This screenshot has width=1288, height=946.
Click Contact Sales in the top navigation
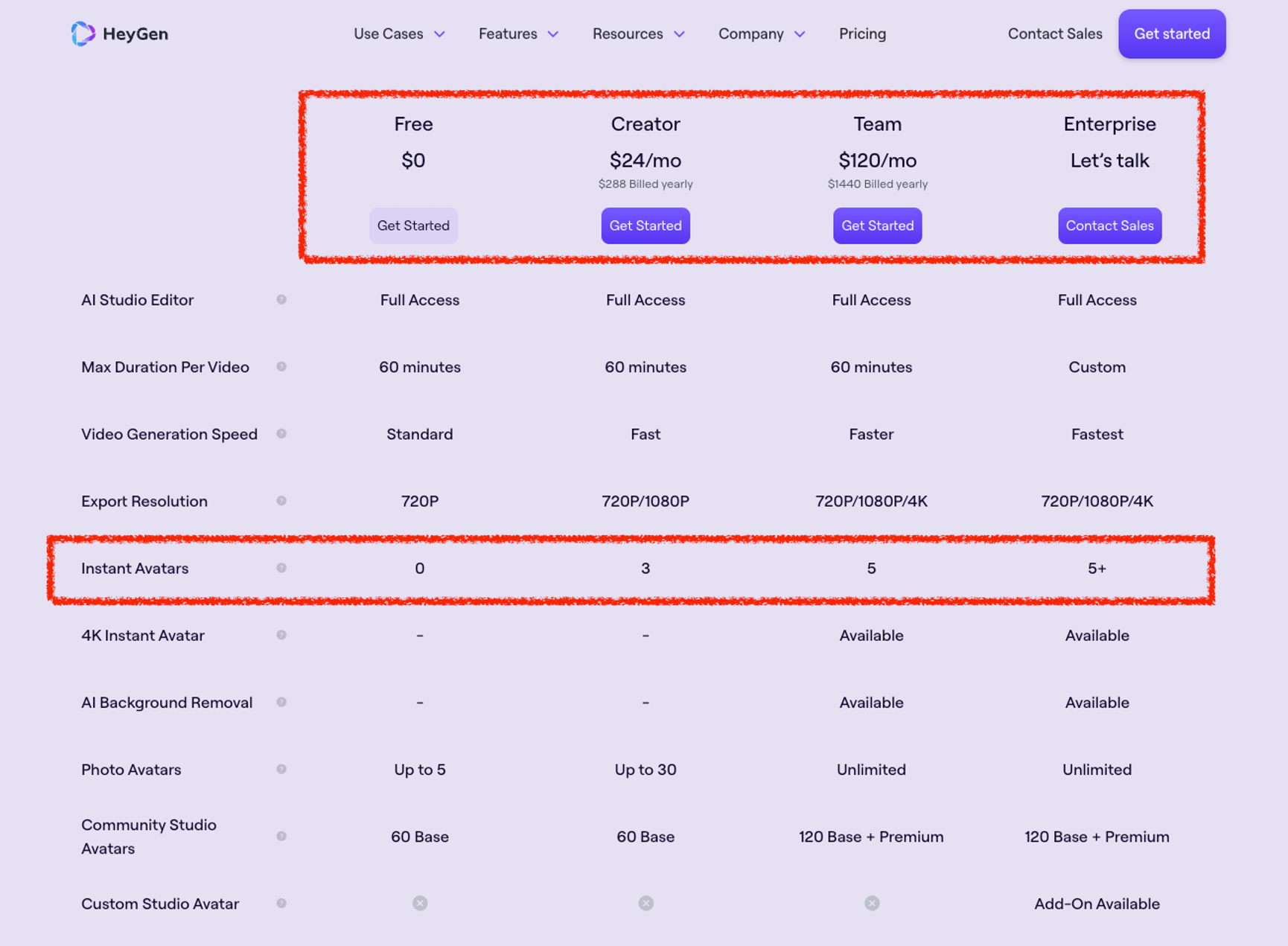pyautogui.click(x=1055, y=33)
